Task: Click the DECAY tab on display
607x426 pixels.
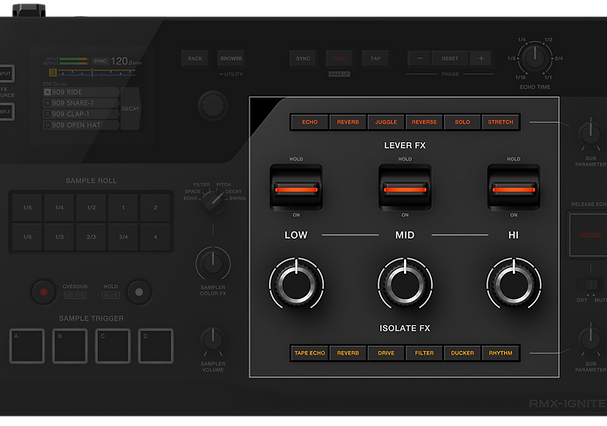Action: click(130, 108)
